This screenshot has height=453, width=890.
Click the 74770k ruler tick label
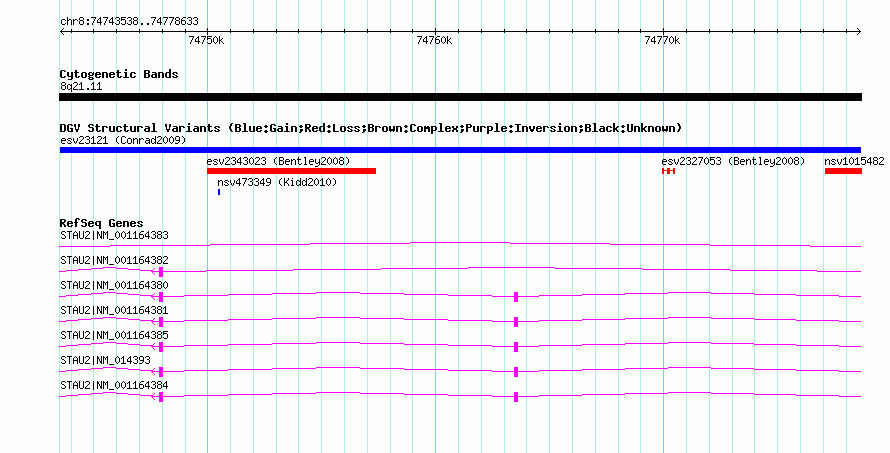click(662, 40)
